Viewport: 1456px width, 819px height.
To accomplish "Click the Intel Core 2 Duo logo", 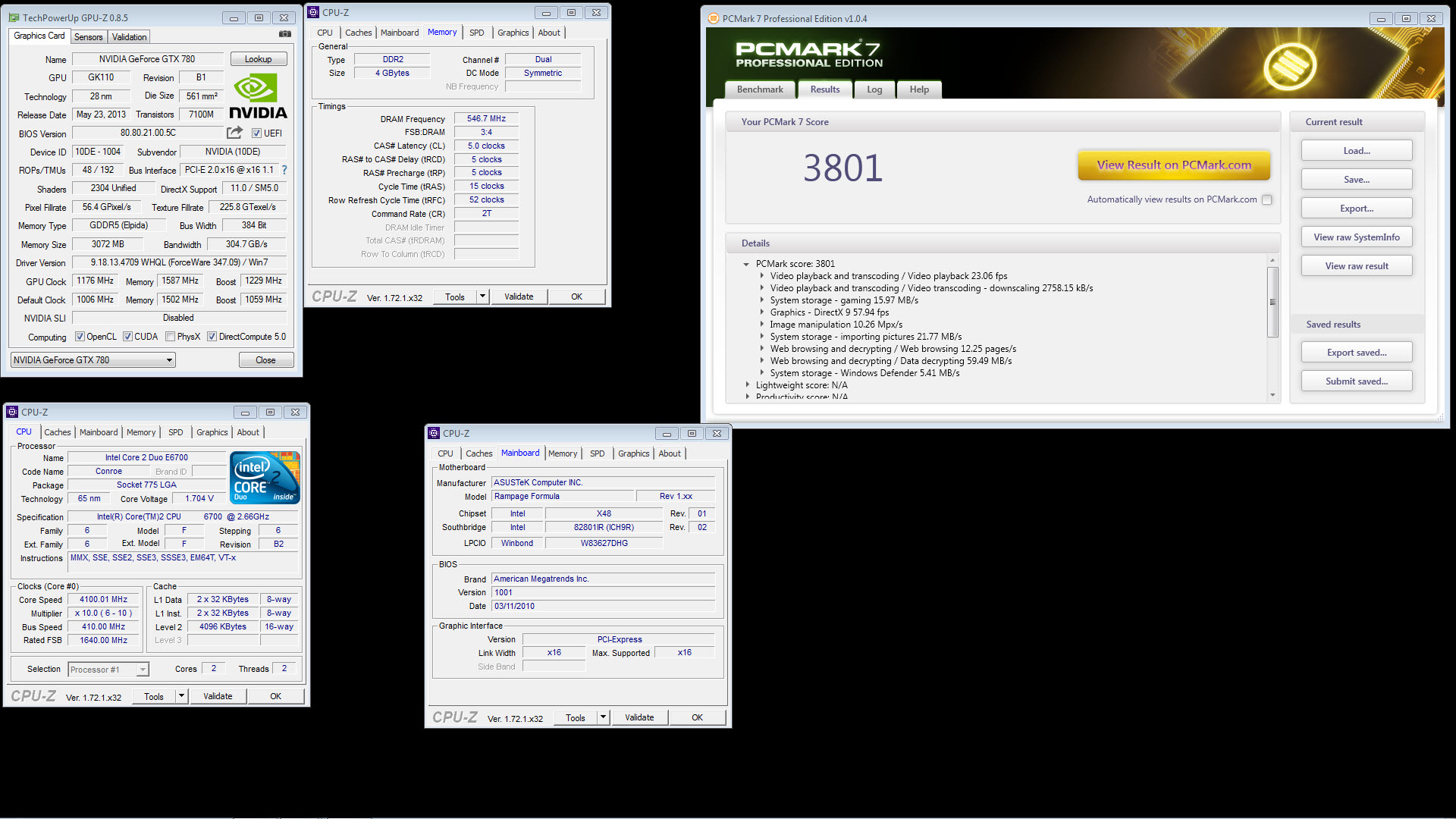I will [265, 478].
